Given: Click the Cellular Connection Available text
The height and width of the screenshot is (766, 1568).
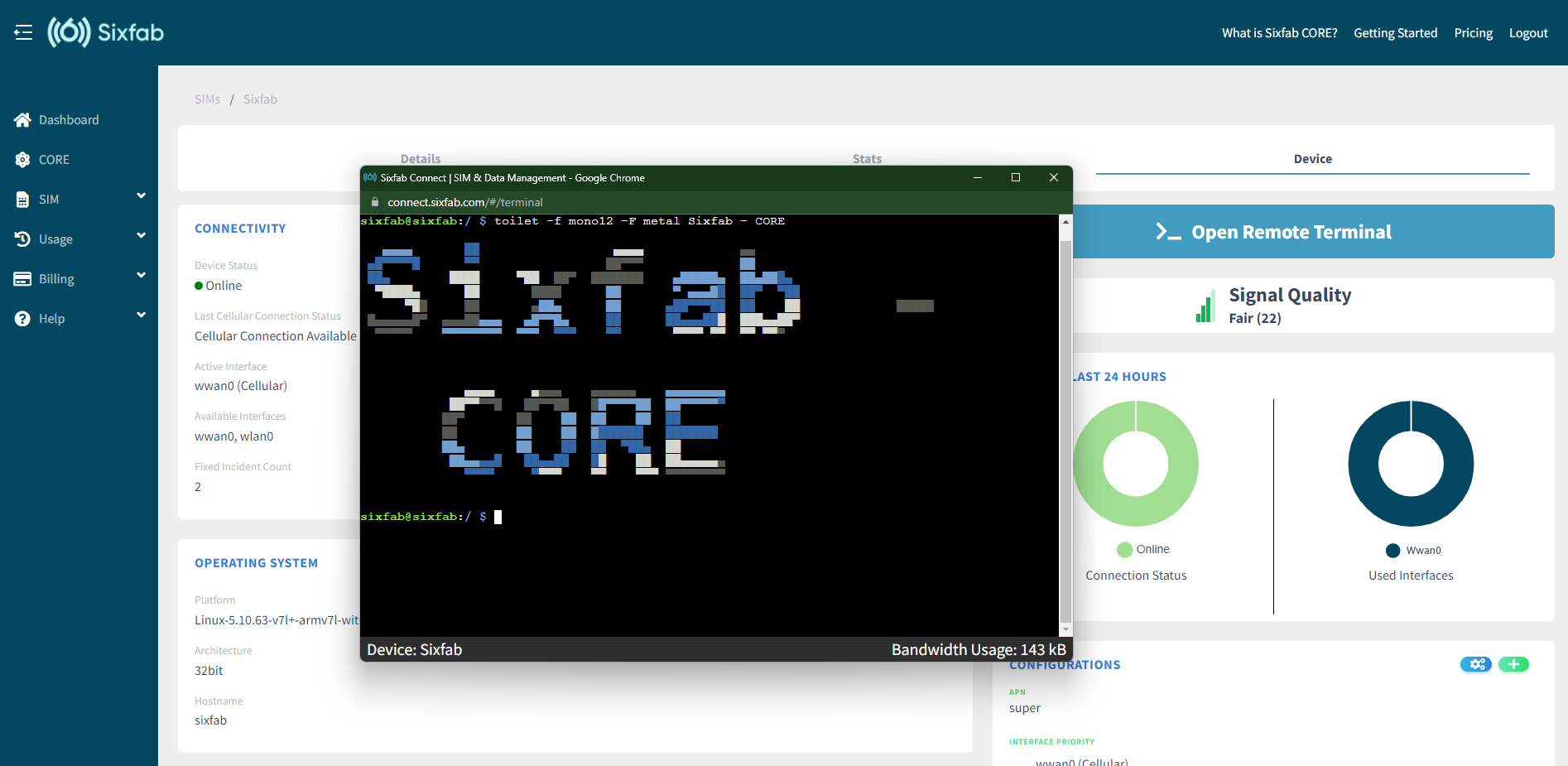Looking at the screenshot, I should coord(276,336).
